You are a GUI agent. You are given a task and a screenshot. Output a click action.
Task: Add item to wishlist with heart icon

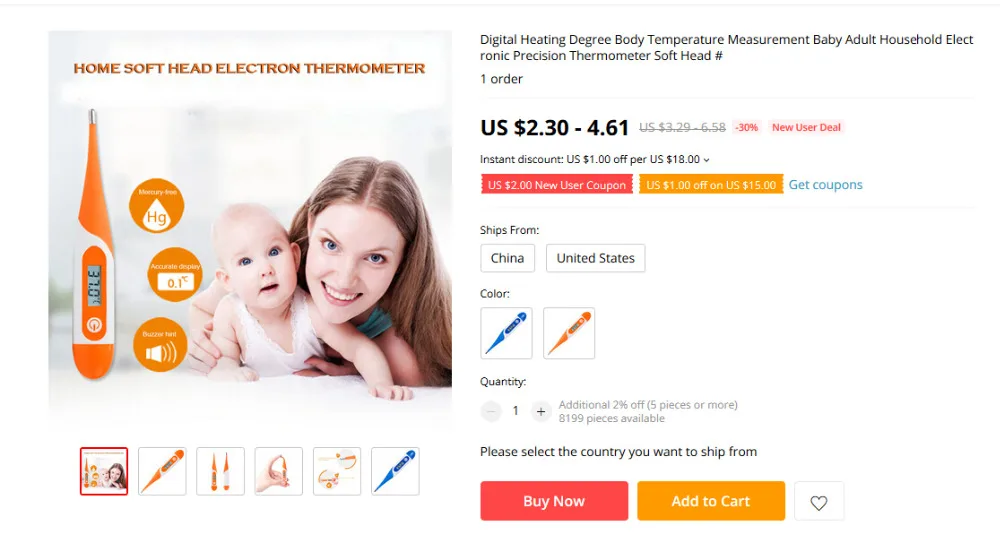[x=819, y=502]
